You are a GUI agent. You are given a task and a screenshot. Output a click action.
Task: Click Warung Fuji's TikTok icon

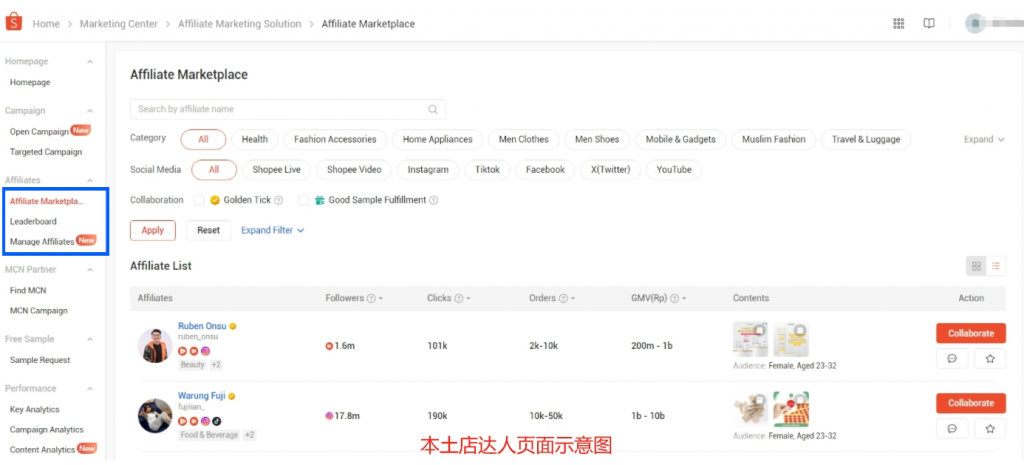coord(217,421)
